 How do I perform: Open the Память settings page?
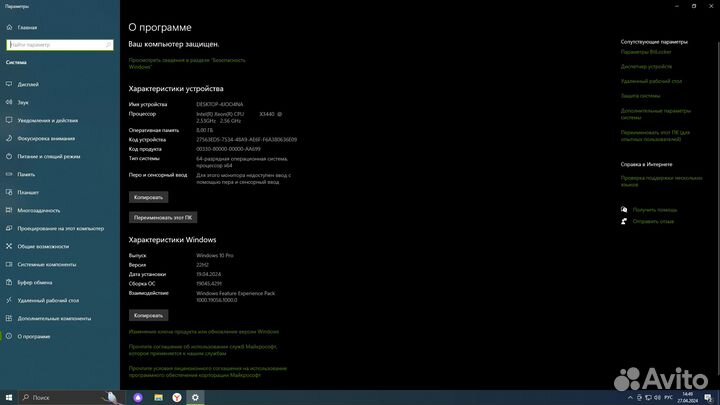[21, 174]
